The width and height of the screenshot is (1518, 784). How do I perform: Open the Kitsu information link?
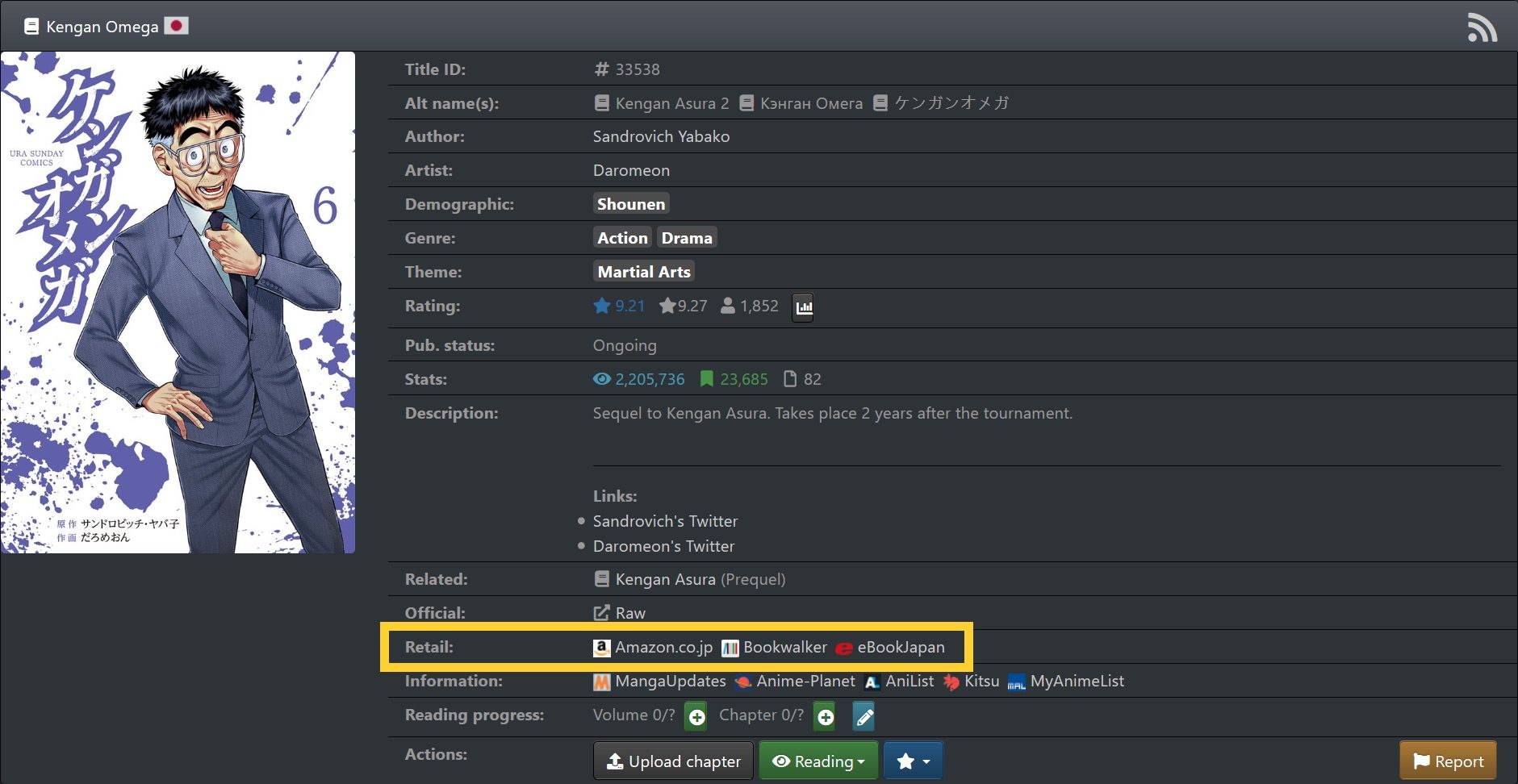point(981,682)
